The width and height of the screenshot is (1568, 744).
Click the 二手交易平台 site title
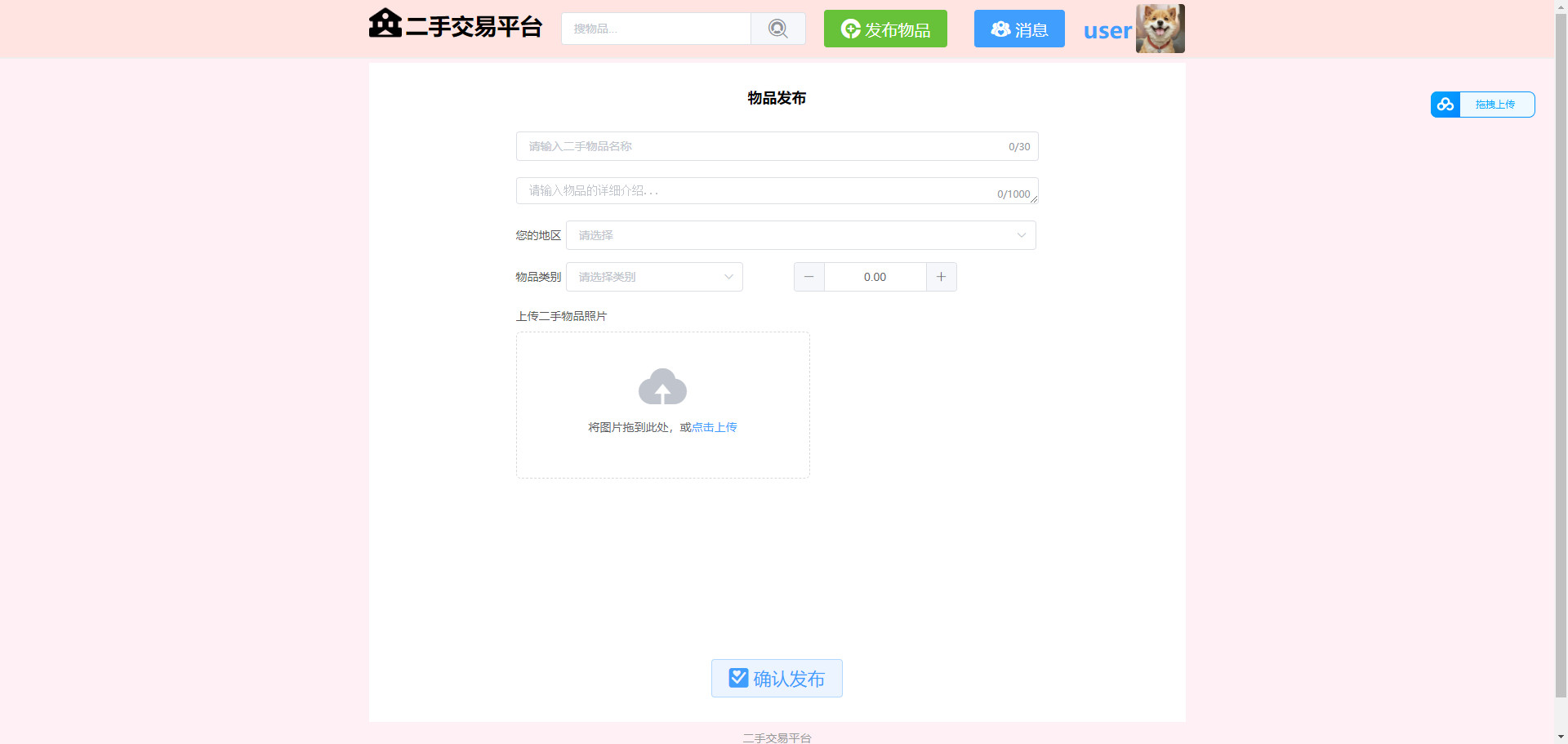tap(474, 27)
